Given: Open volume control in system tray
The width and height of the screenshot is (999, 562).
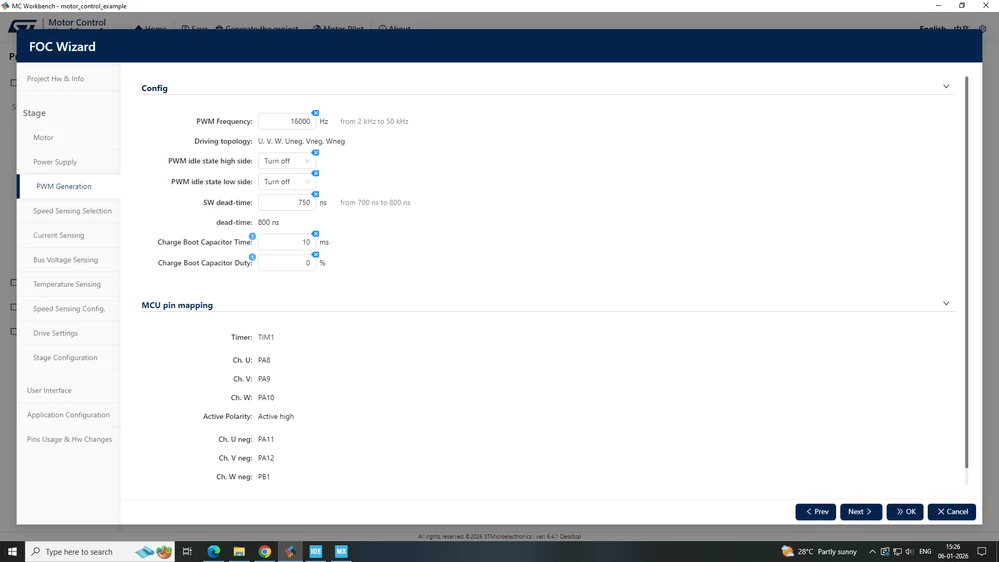Looking at the screenshot, I should (909, 551).
